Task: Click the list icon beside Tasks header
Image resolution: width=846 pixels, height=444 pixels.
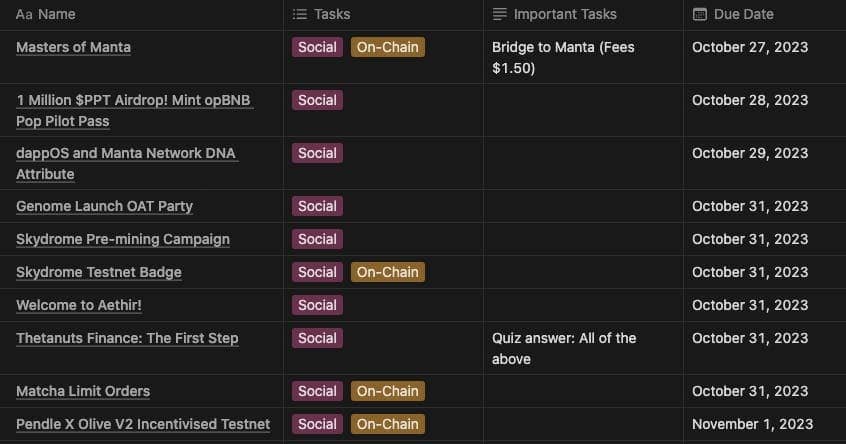Action: point(299,15)
